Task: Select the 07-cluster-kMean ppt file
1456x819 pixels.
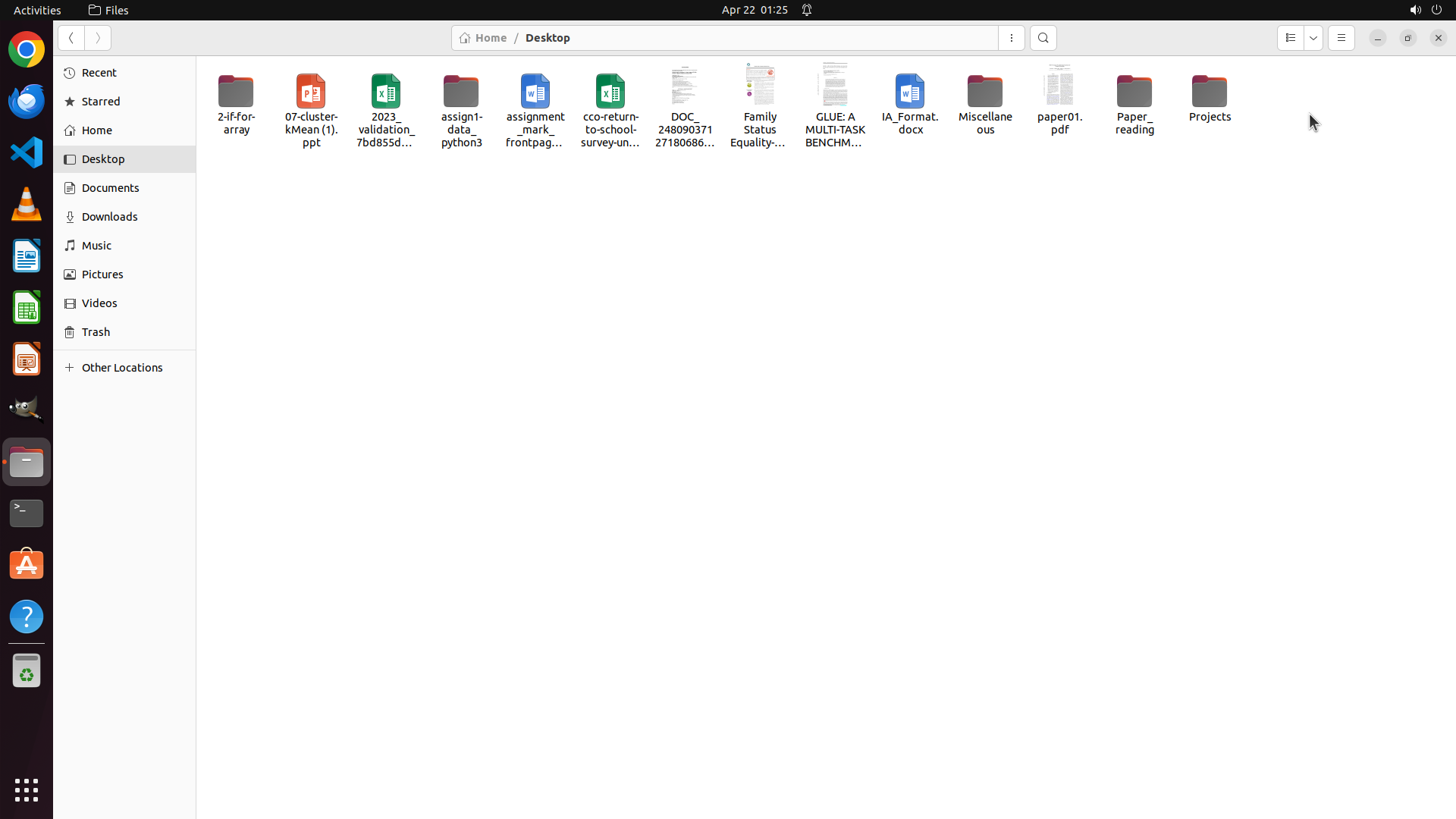Action: click(x=311, y=93)
